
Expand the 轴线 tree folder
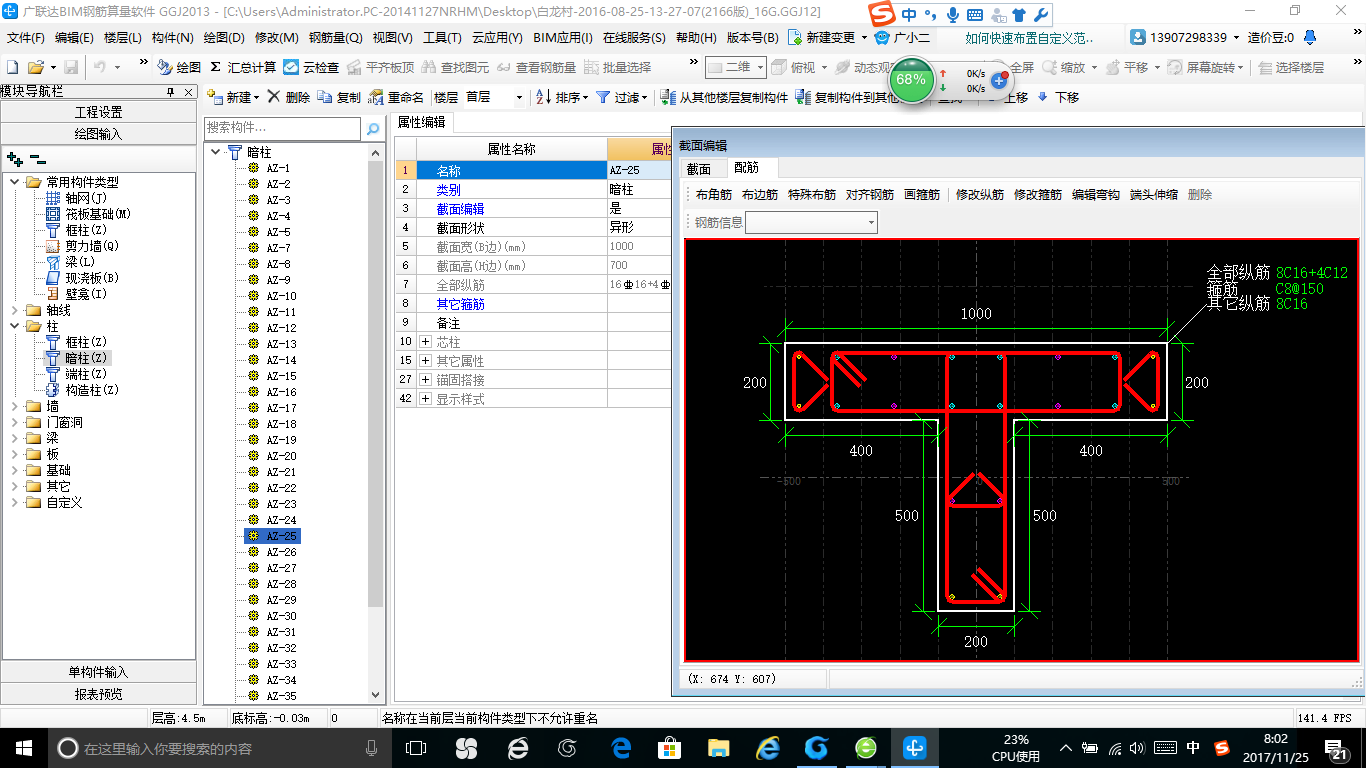pyautogui.click(x=15, y=310)
